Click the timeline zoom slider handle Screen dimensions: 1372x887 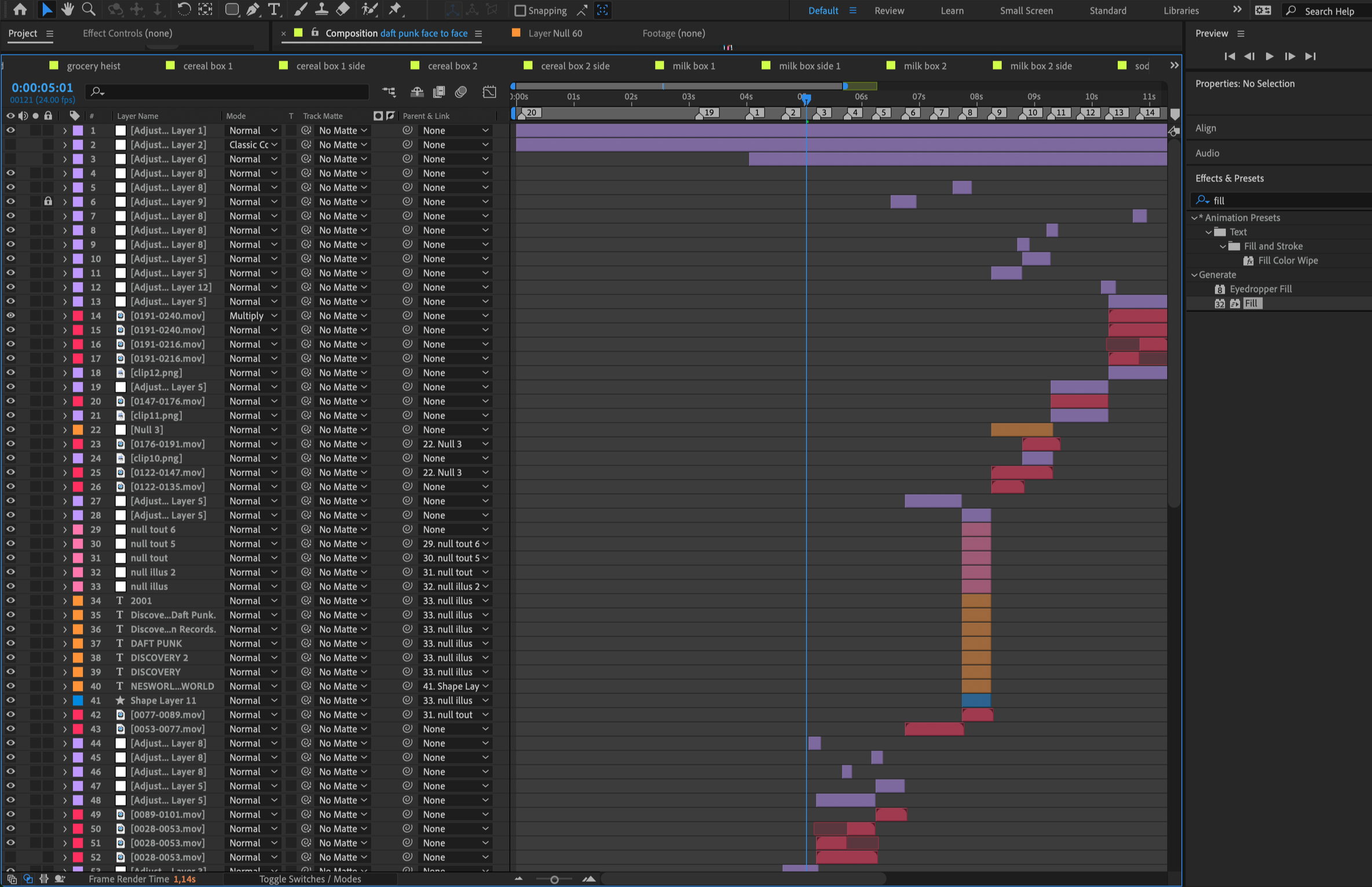pos(554,879)
